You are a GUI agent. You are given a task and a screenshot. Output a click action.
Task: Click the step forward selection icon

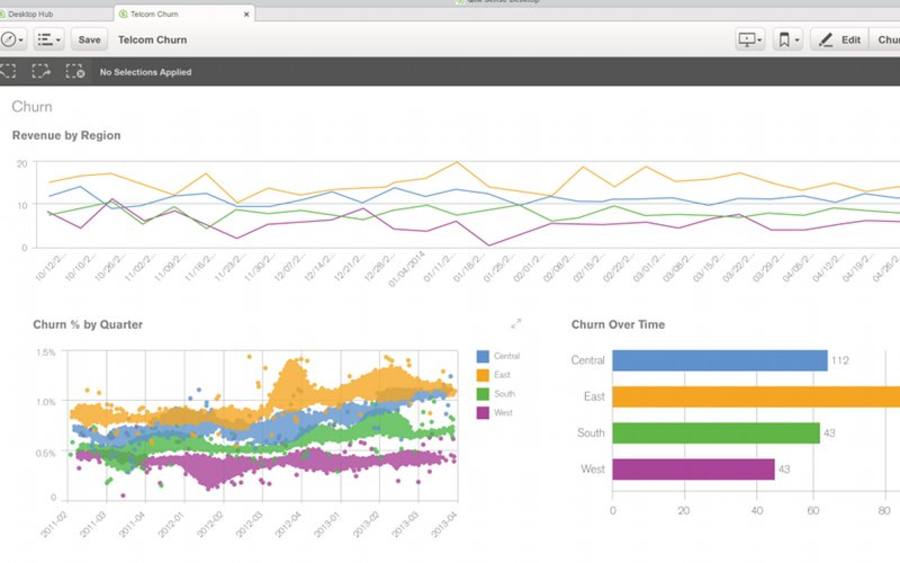point(41,72)
